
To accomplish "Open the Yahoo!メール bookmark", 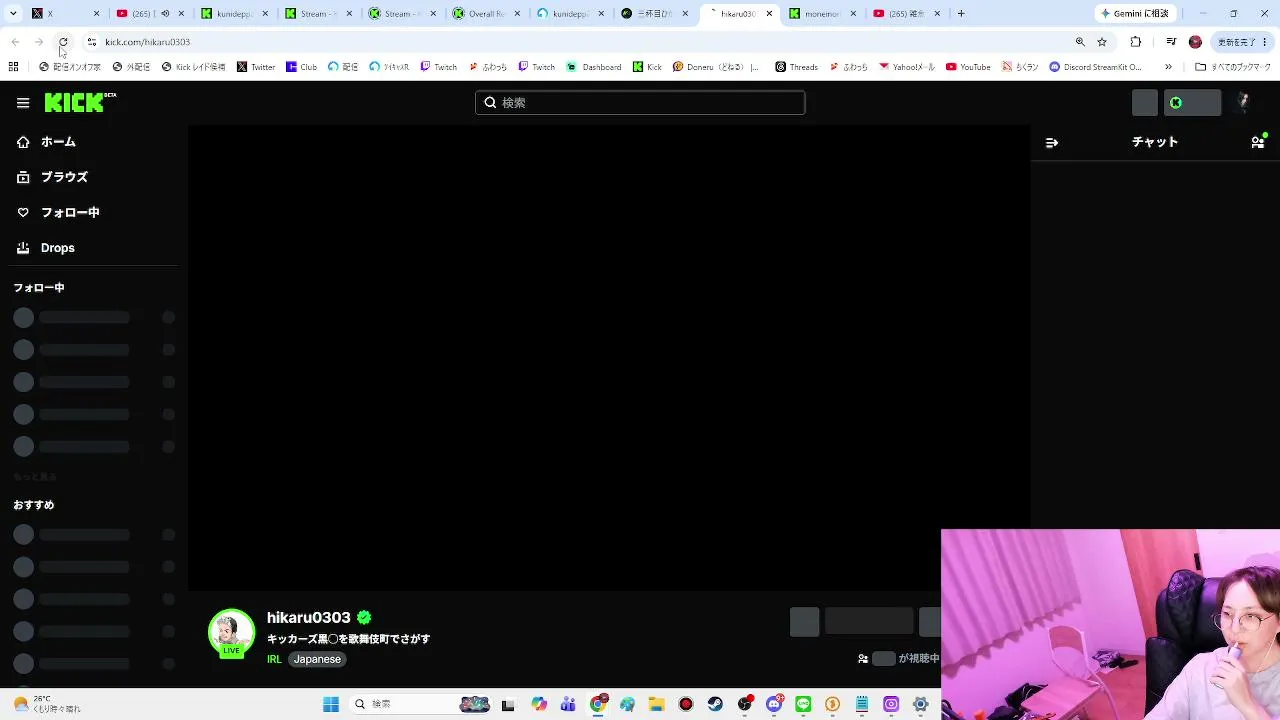I will (907, 67).
